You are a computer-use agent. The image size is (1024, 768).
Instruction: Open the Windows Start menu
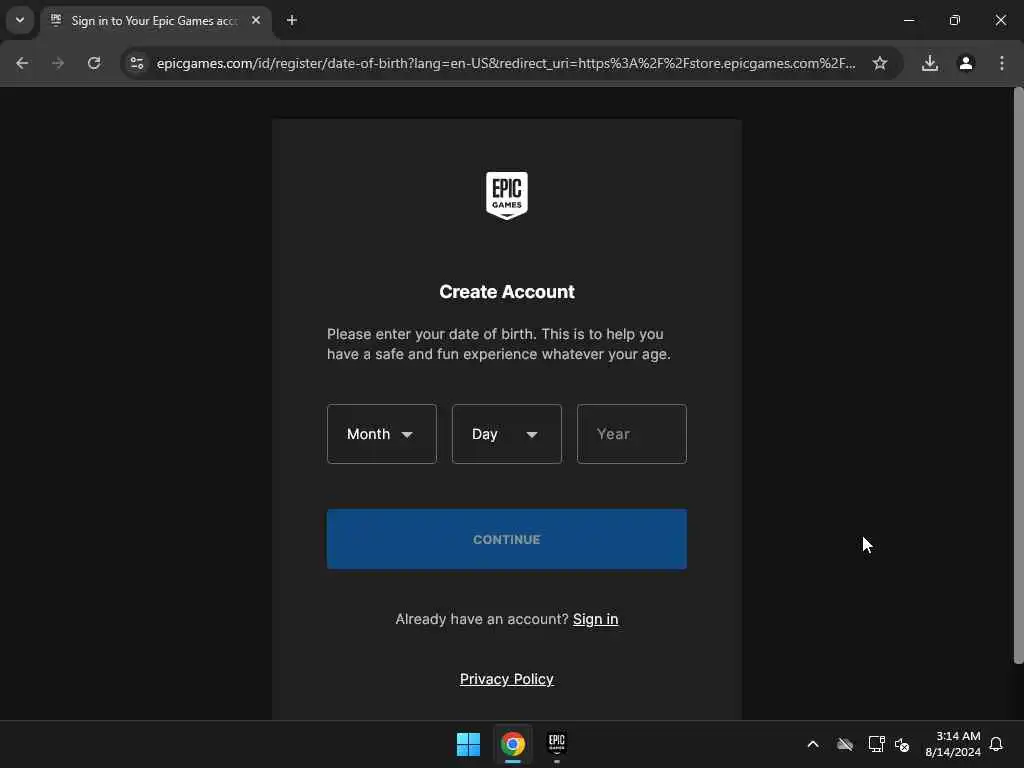468,744
